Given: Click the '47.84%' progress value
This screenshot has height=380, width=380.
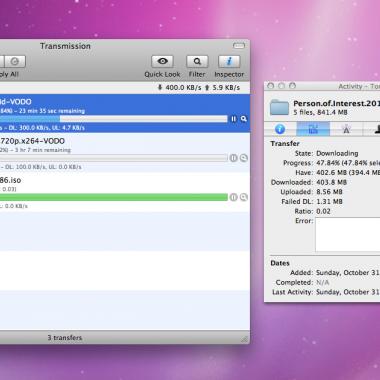Looking at the screenshot, I should click(x=328, y=163).
